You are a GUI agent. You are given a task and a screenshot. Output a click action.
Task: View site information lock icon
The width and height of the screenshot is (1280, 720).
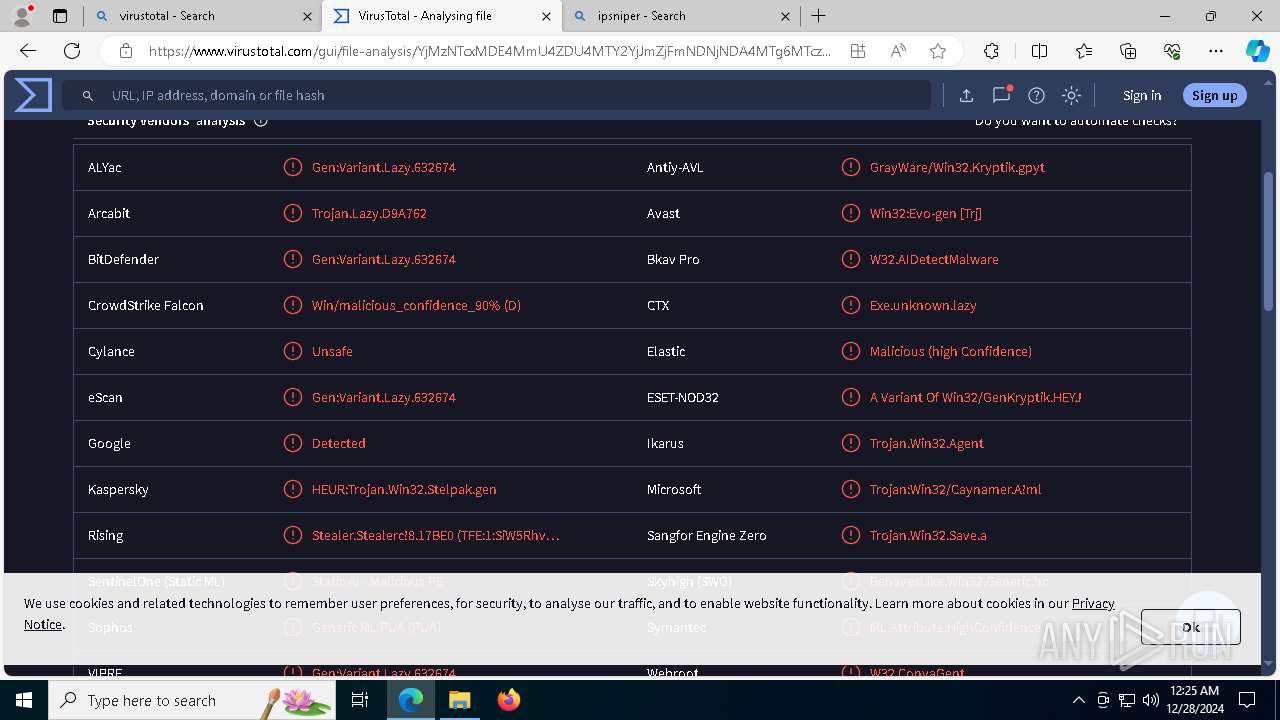tap(125, 51)
